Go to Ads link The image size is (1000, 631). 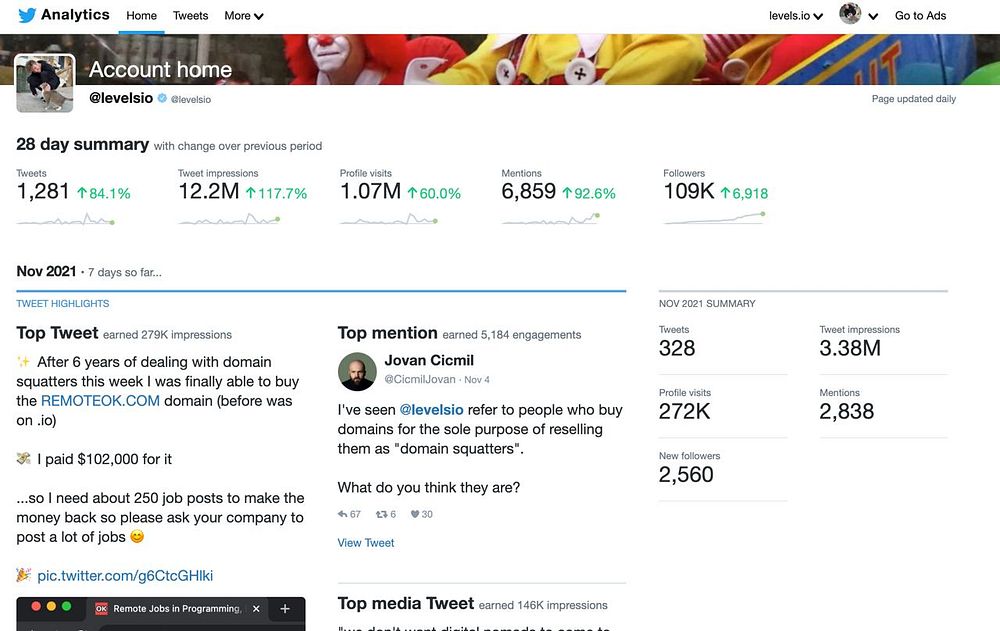pos(920,16)
